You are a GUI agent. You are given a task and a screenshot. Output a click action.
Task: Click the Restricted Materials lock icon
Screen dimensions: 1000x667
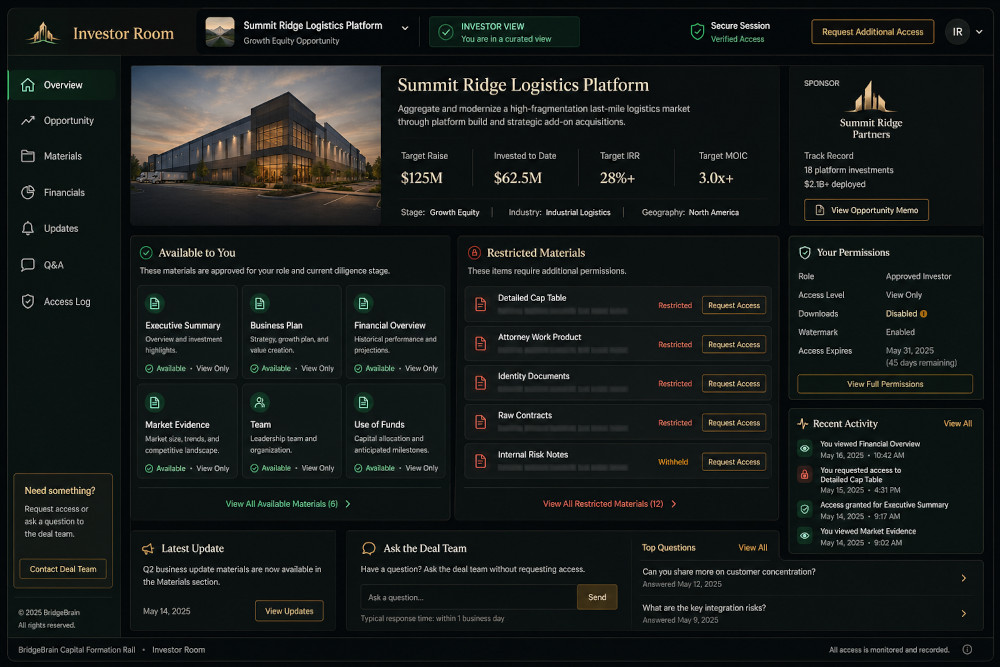[474, 253]
